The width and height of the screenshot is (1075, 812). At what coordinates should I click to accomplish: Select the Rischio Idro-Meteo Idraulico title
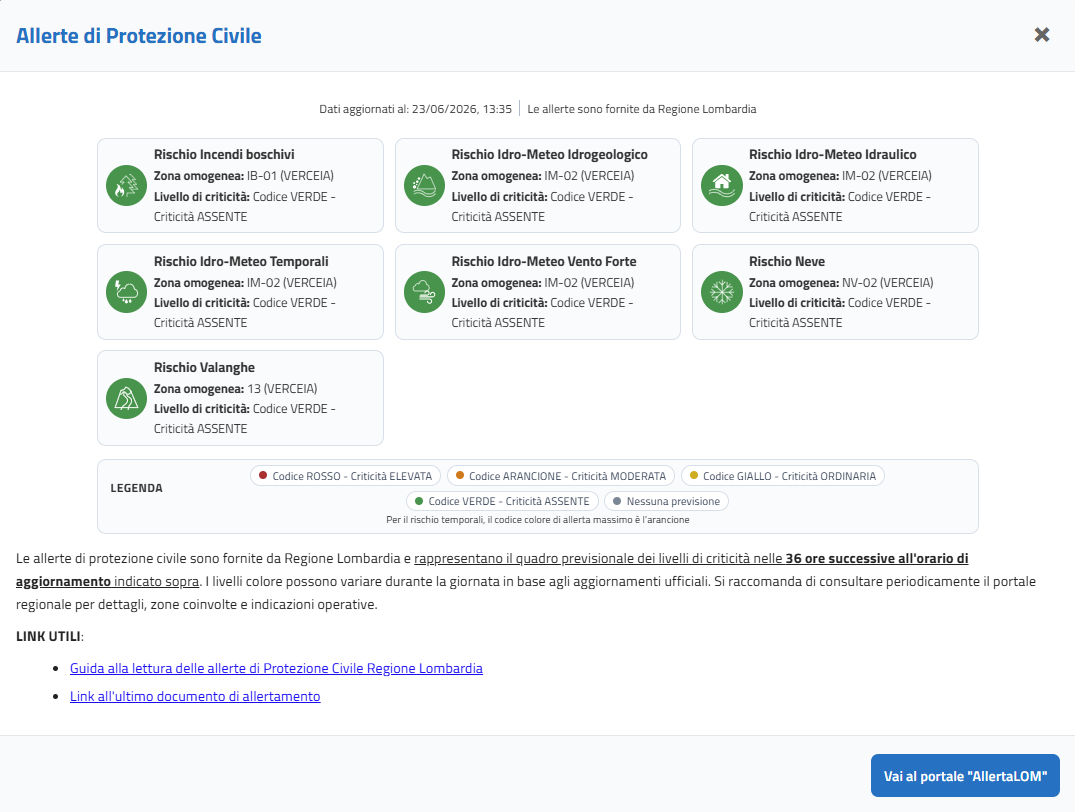coord(832,154)
